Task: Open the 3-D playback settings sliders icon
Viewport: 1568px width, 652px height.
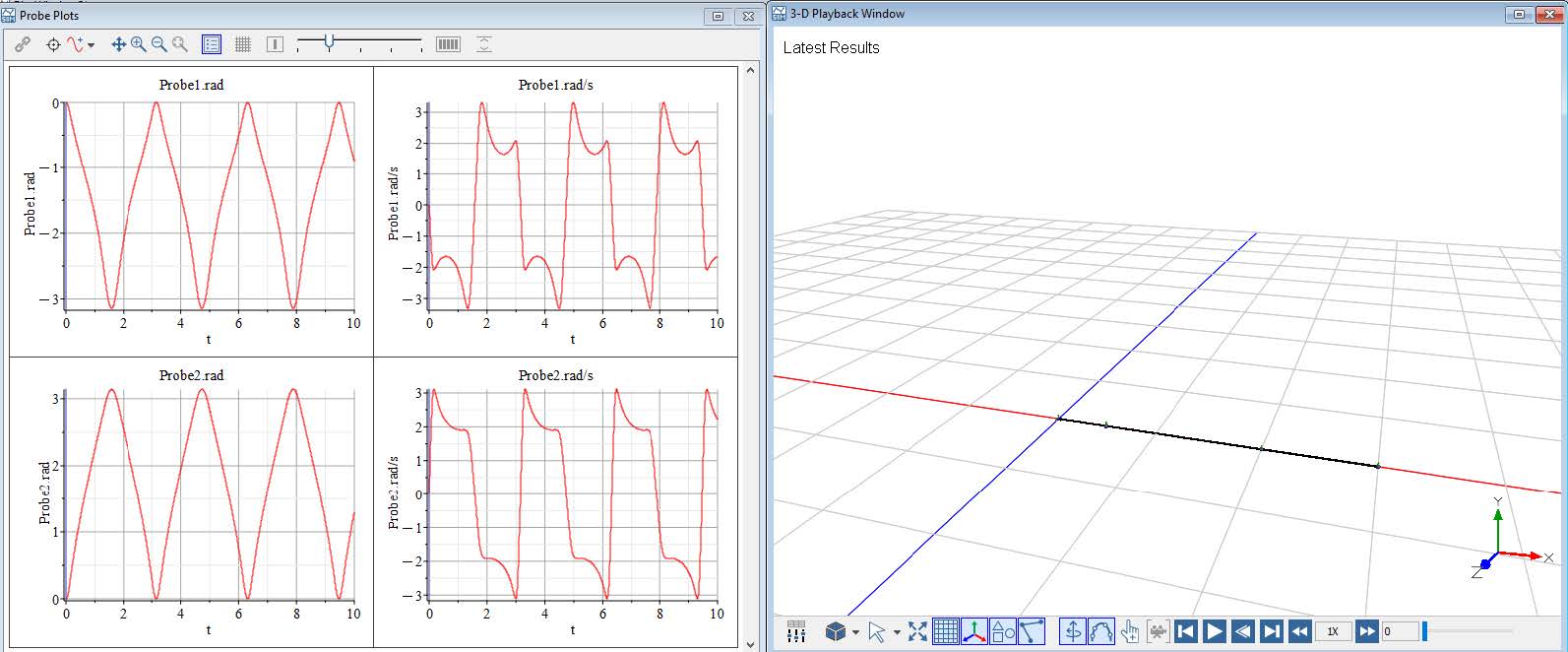Action: click(796, 631)
